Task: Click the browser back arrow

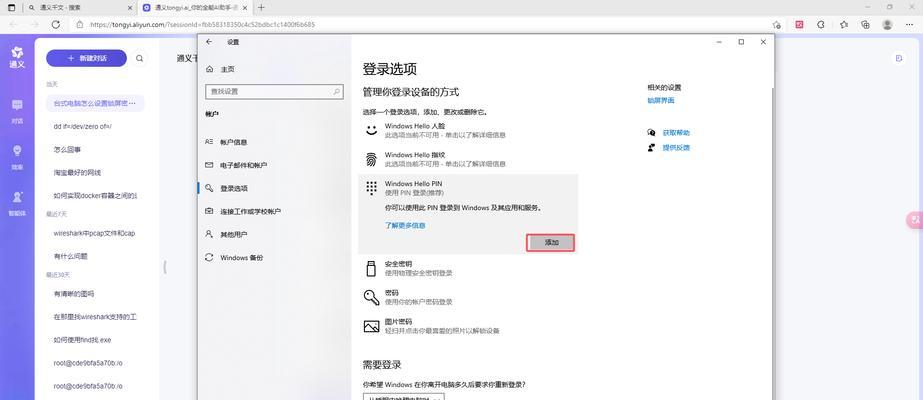Action: tap(14, 25)
